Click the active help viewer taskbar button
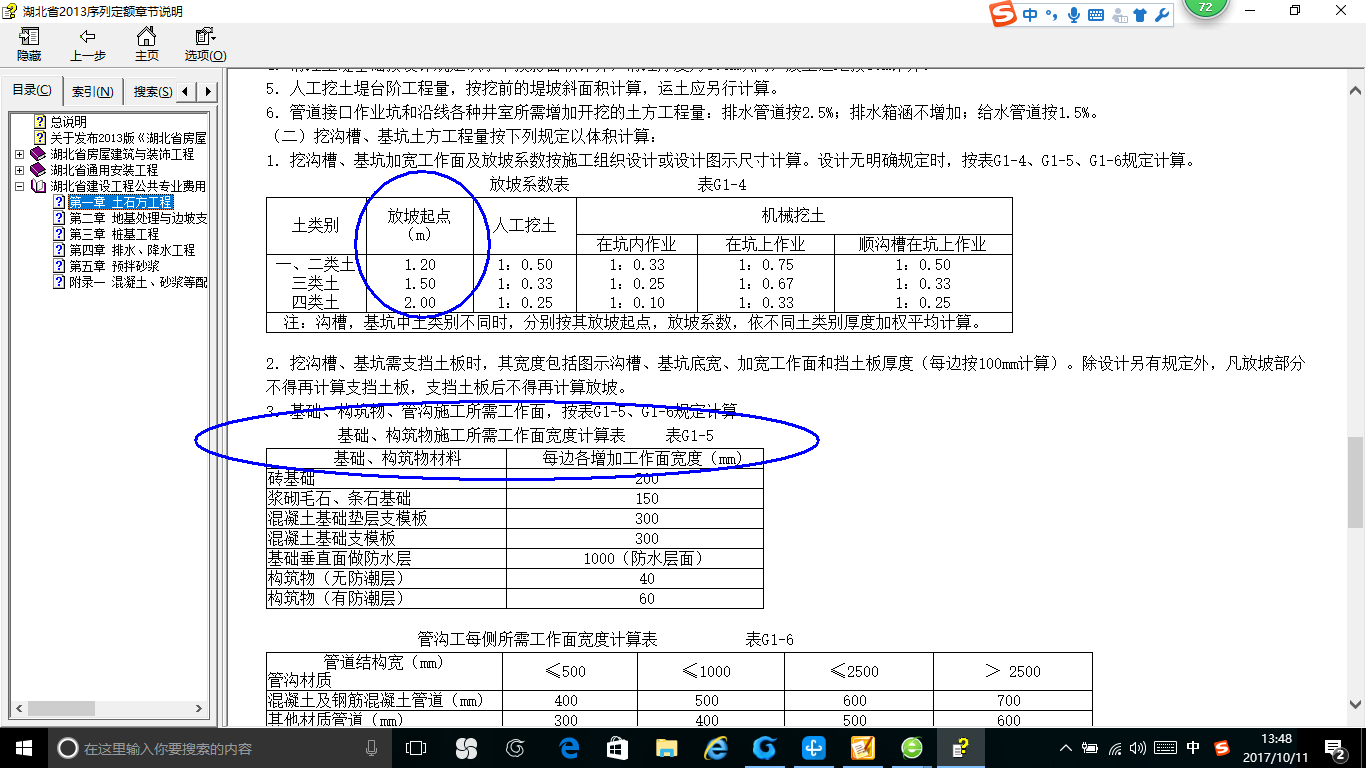The width and height of the screenshot is (1366, 768). [x=960, y=748]
